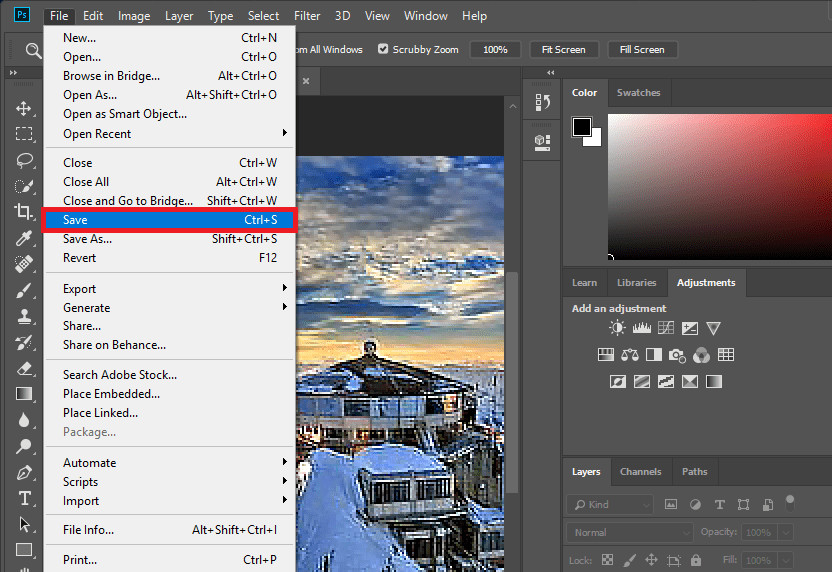Select the Move tool
The height and width of the screenshot is (572, 832).
click(24, 108)
